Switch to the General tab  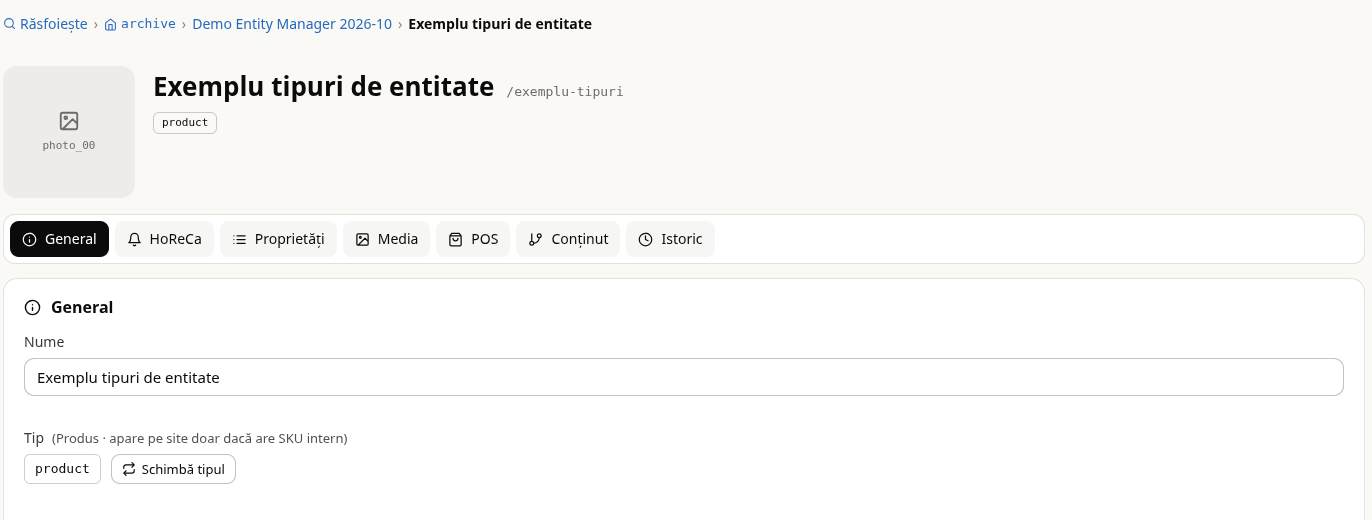60,239
